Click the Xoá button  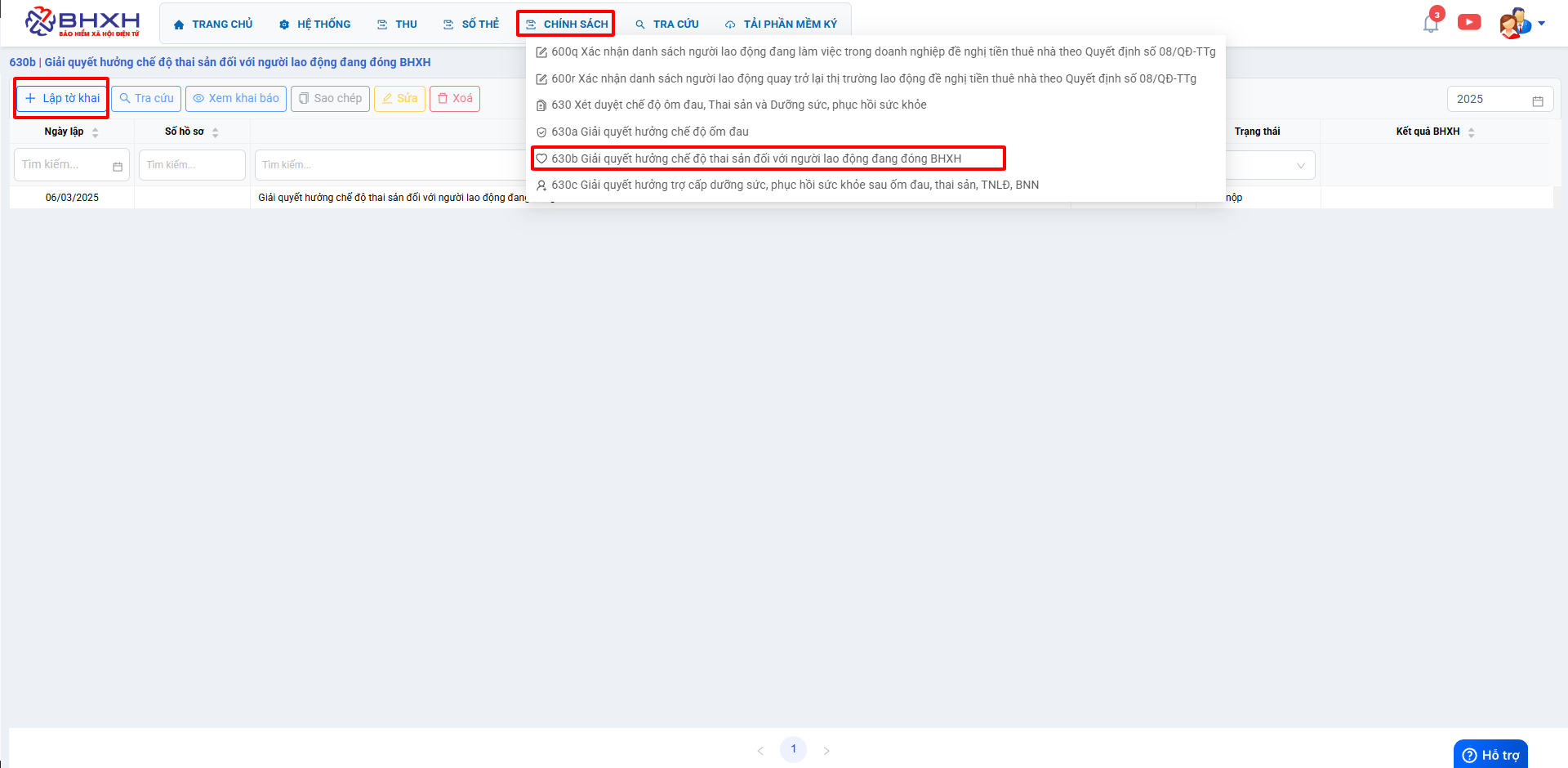click(x=455, y=98)
